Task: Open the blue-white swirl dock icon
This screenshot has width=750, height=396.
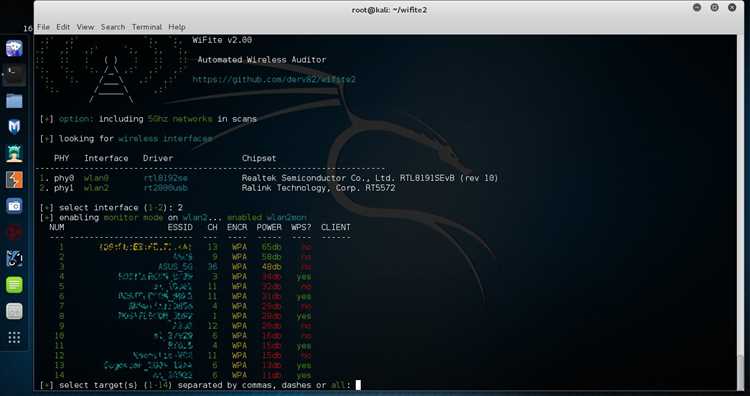Action: tap(14, 259)
